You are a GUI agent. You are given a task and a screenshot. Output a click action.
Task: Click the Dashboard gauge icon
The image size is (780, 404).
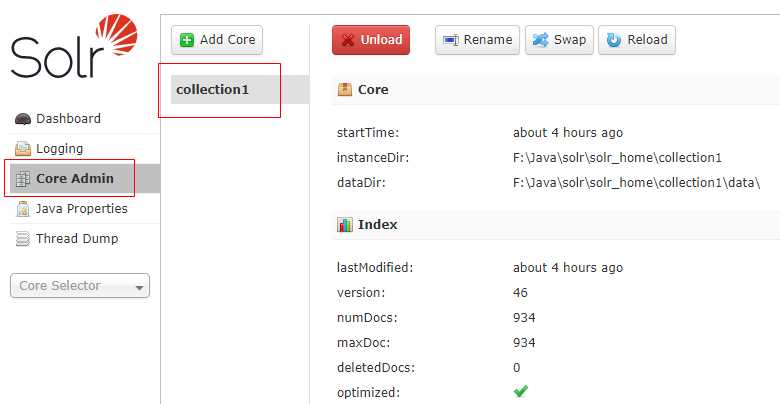pos(23,119)
